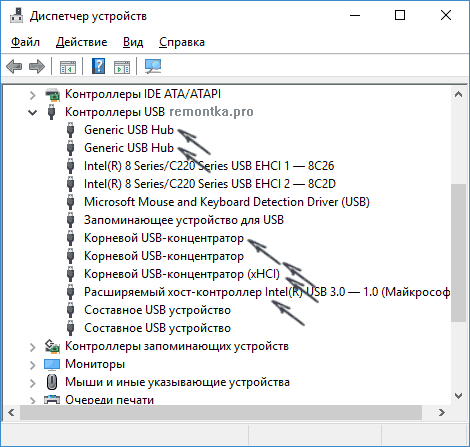470x447 pixels.
Task: Open the Вид menu
Action: click(133, 42)
